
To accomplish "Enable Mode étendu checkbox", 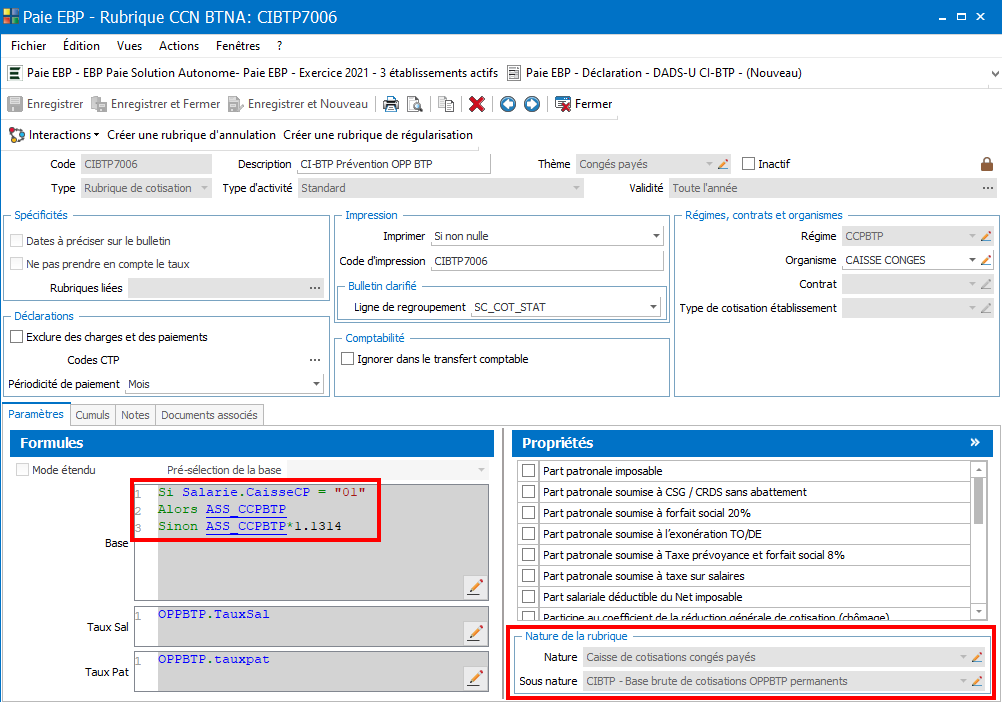I will pos(22,470).
